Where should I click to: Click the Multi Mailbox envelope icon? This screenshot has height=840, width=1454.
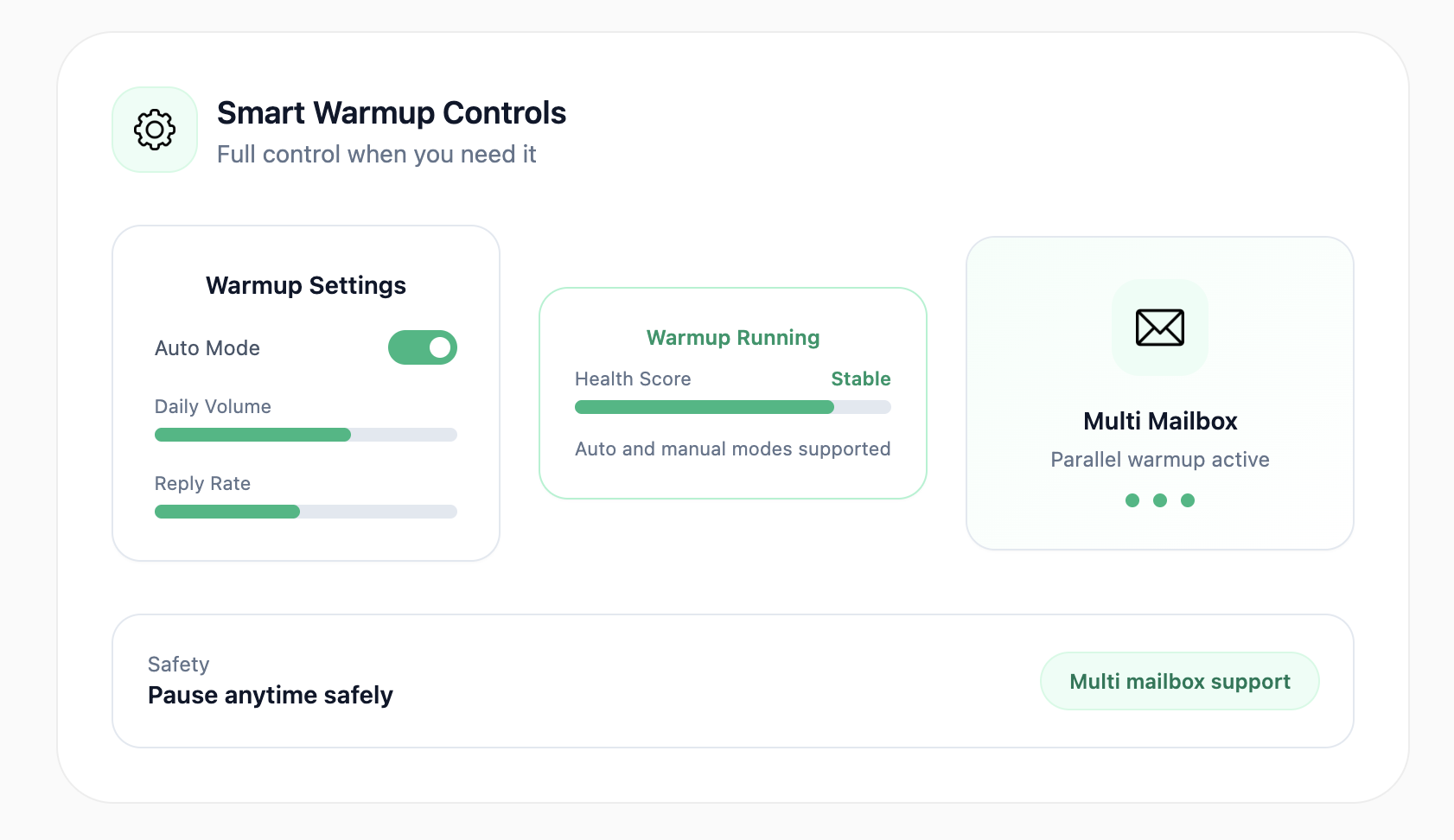[x=1159, y=328]
